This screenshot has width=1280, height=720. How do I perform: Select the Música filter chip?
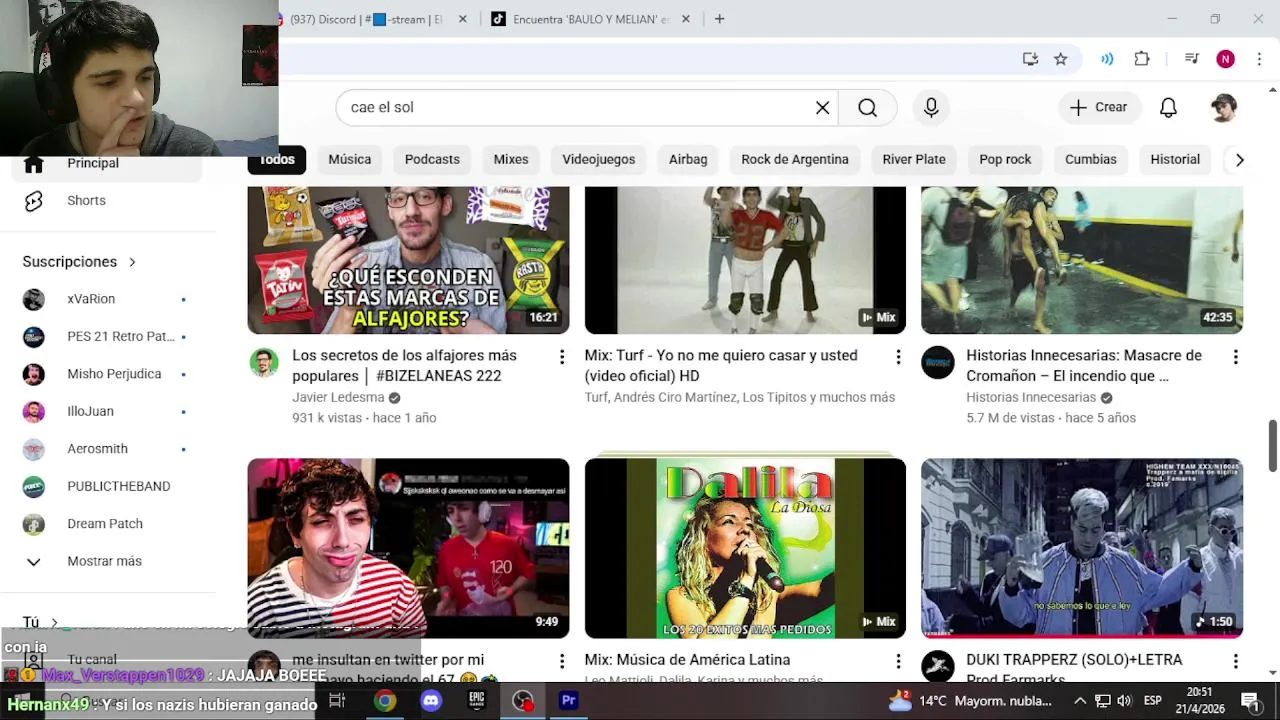coord(350,160)
